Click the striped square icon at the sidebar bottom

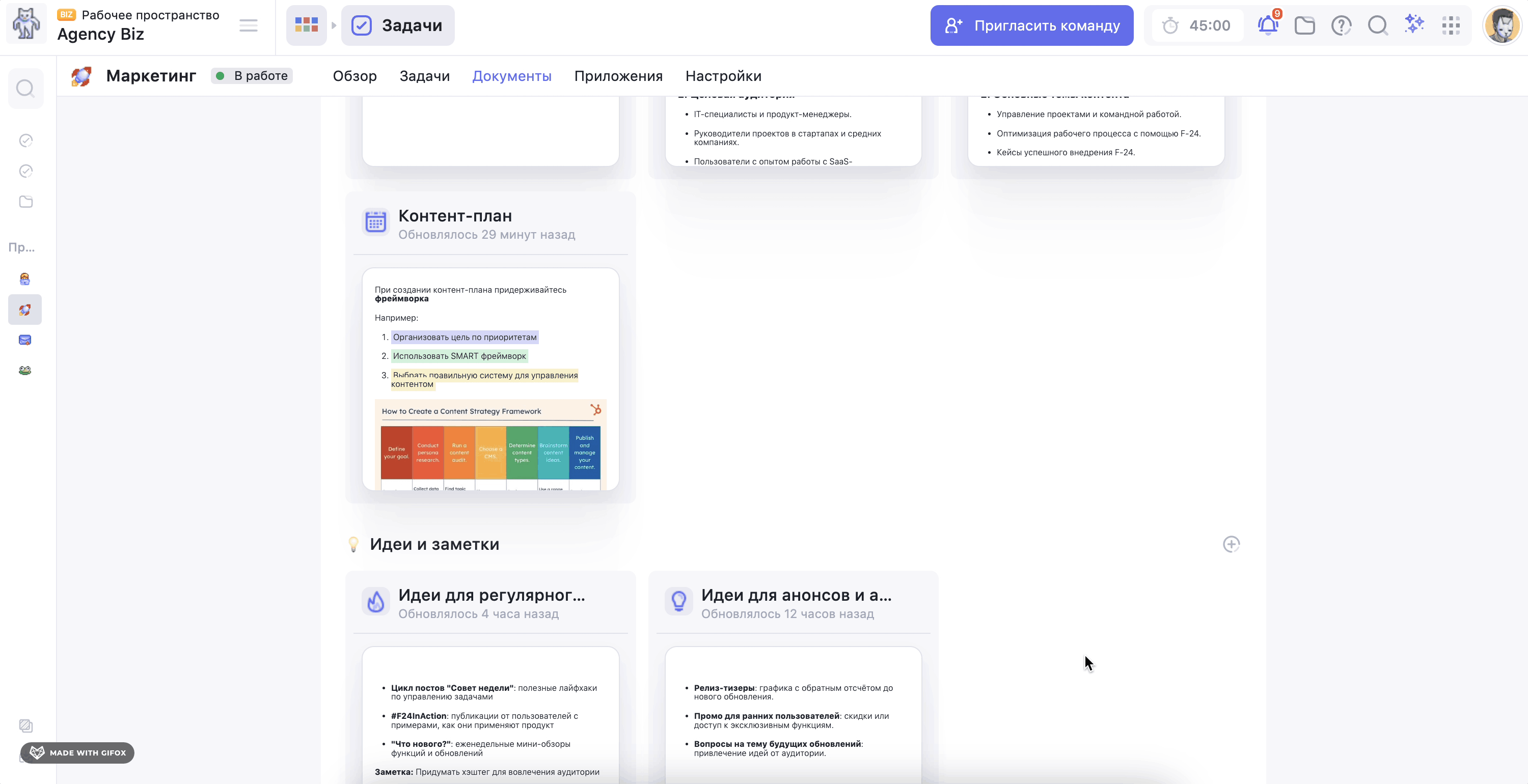point(25,725)
